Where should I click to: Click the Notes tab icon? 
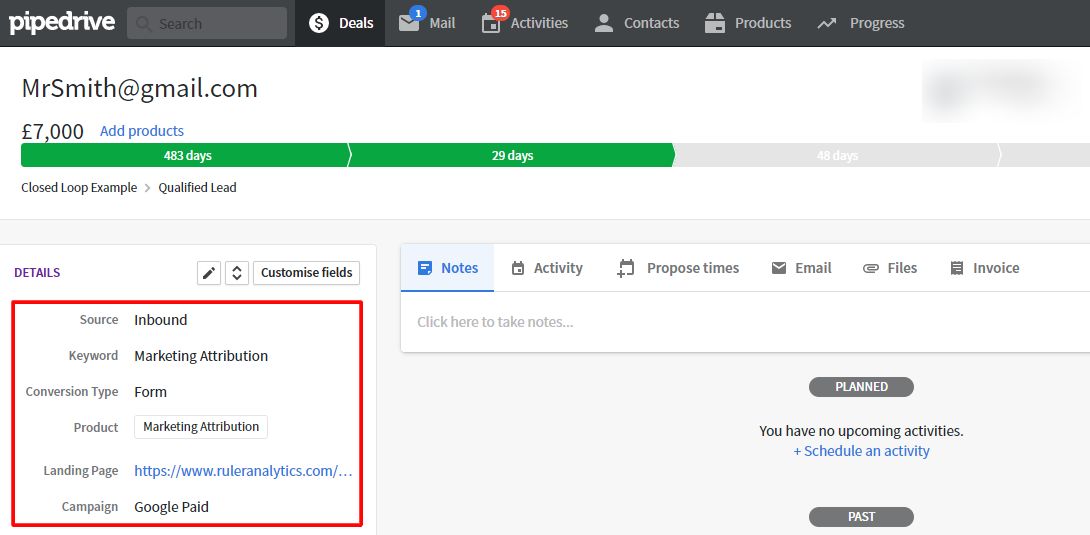425,268
